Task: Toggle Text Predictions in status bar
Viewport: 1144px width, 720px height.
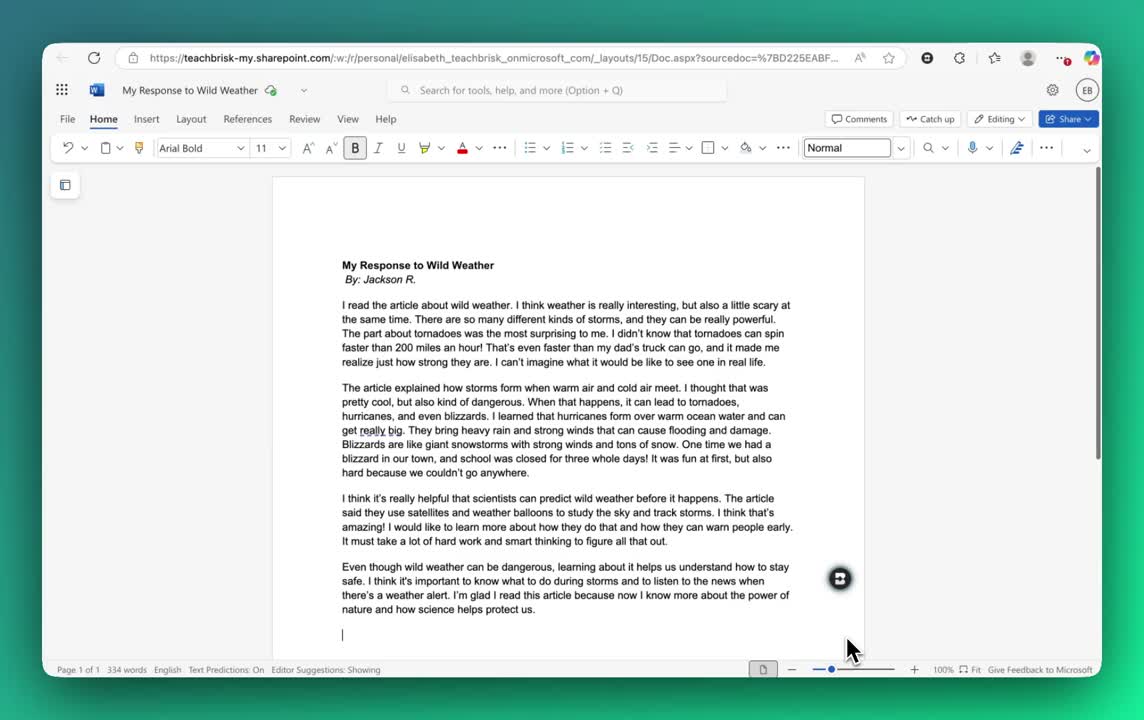Action: pyautogui.click(x=226, y=670)
